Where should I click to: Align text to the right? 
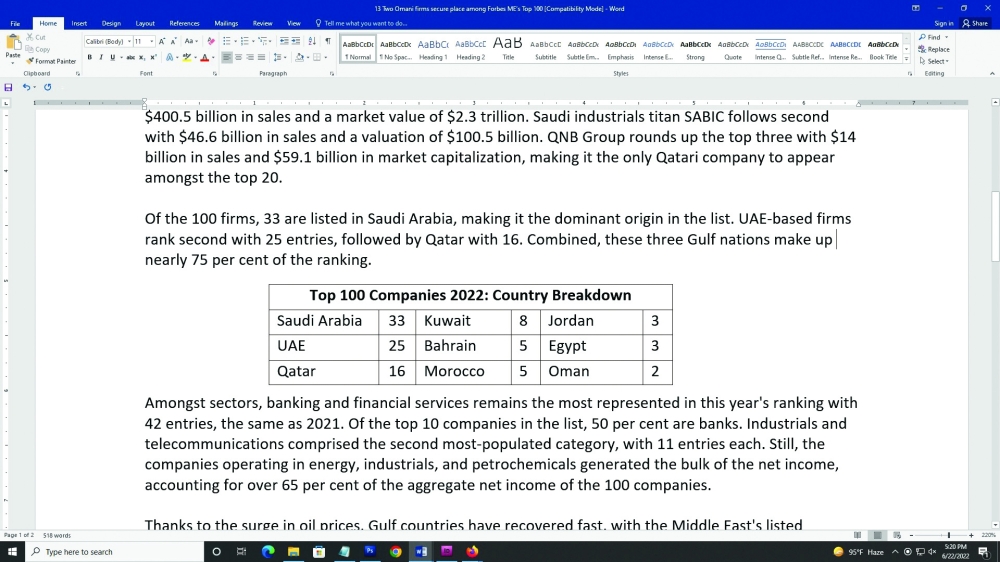(250, 57)
